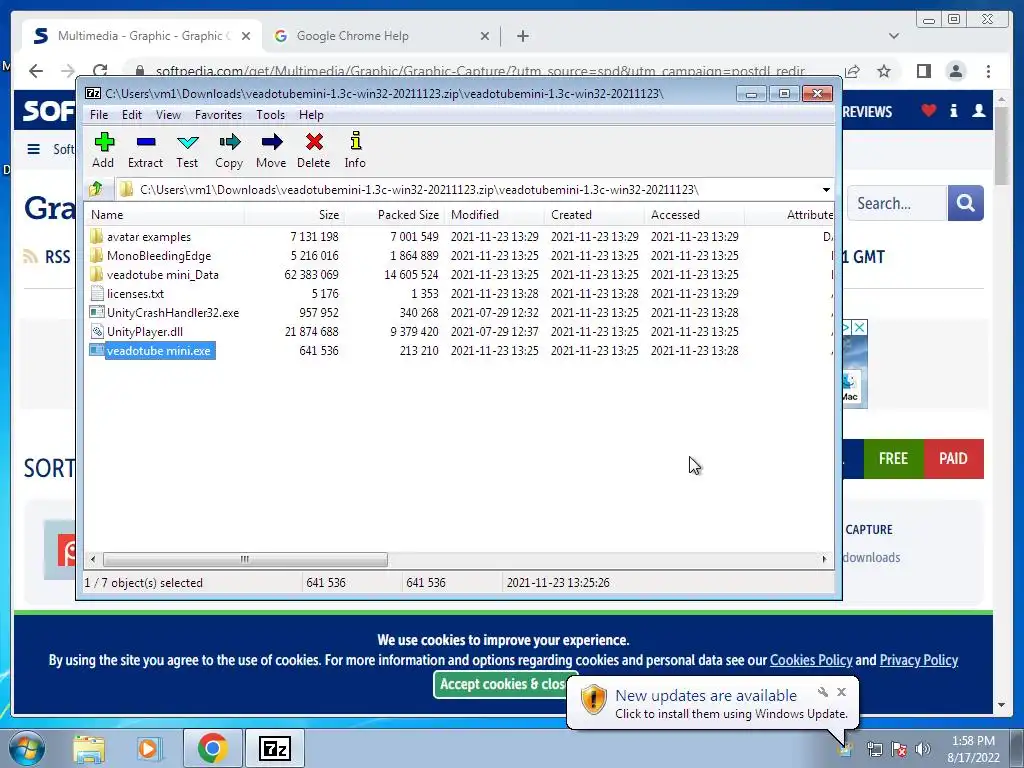Image resolution: width=1024 pixels, height=768 pixels.
Task: Switch to 7-Zip taskbar button
Action: 274,748
